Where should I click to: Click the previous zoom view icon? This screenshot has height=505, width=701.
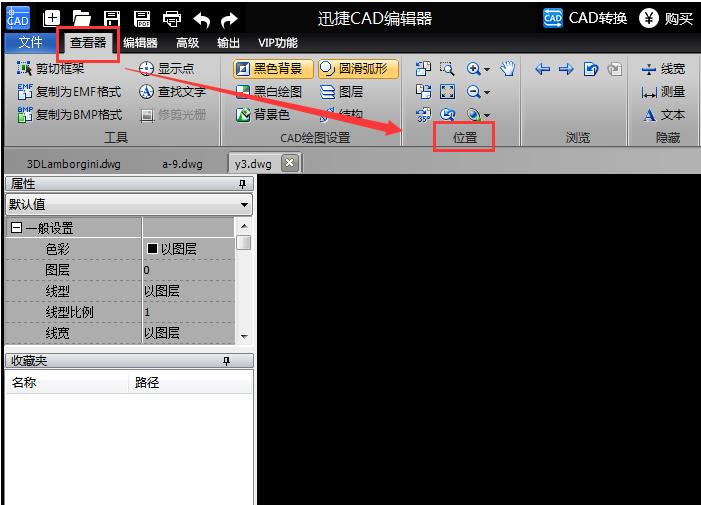[447, 115]
